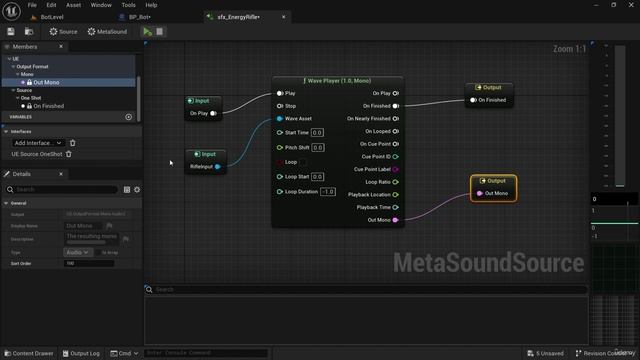Collapse the One Shot tree node
This screenshot has height=360, width=640.
pos(18,98)
